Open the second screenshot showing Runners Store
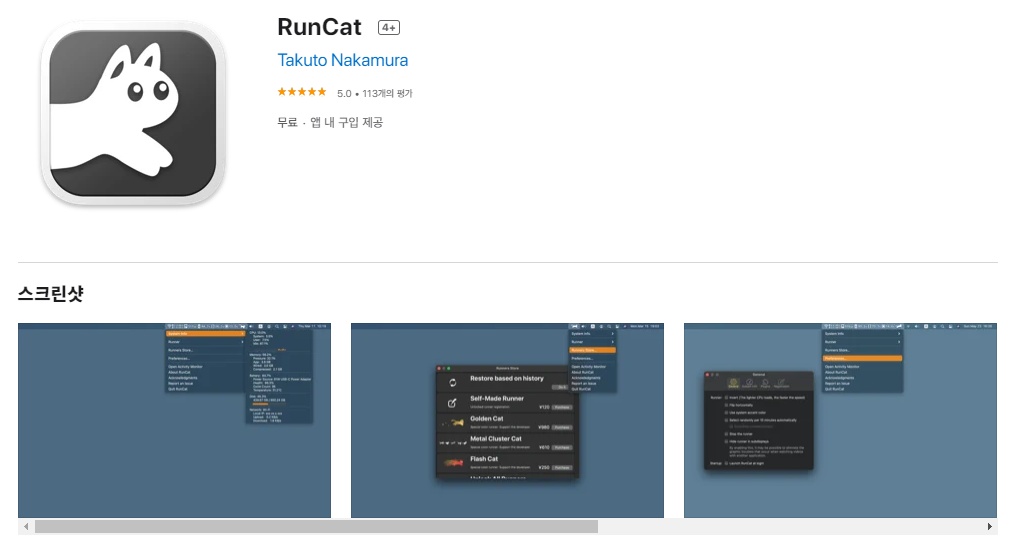 point(507,420)
